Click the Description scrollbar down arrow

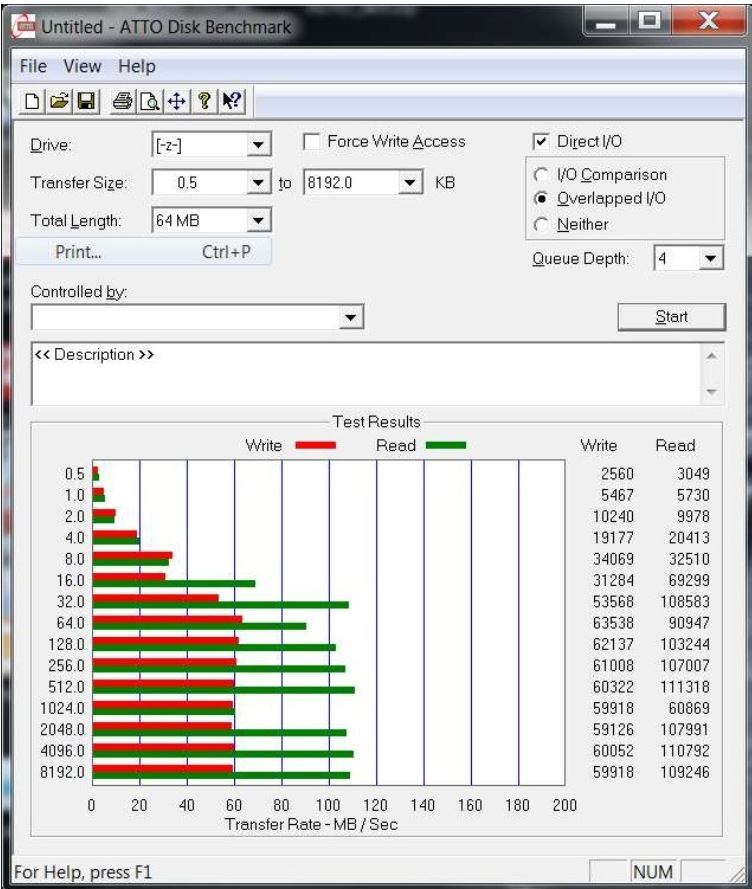[712, 392]
